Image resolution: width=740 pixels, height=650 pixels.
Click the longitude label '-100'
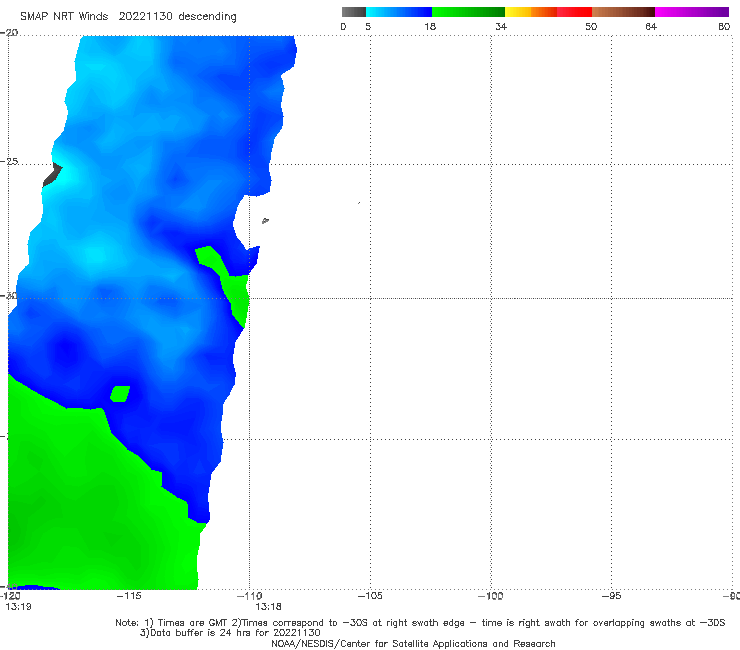click(490, 596)
